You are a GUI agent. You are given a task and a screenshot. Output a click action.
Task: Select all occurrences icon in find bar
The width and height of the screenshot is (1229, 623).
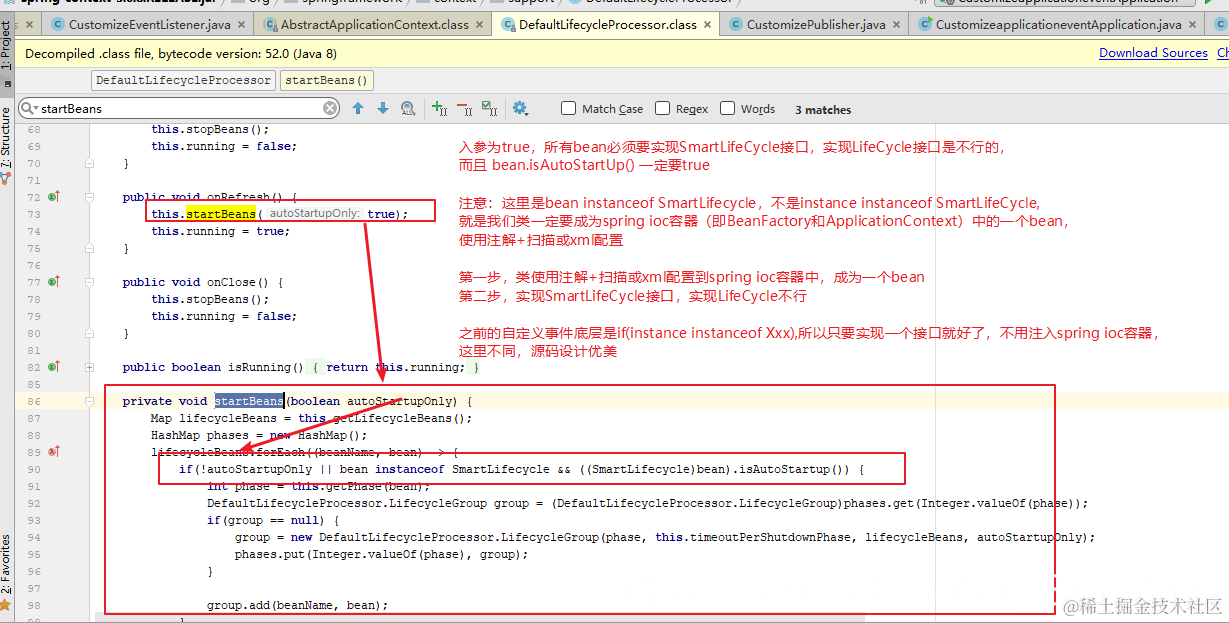tap(489, 108)
